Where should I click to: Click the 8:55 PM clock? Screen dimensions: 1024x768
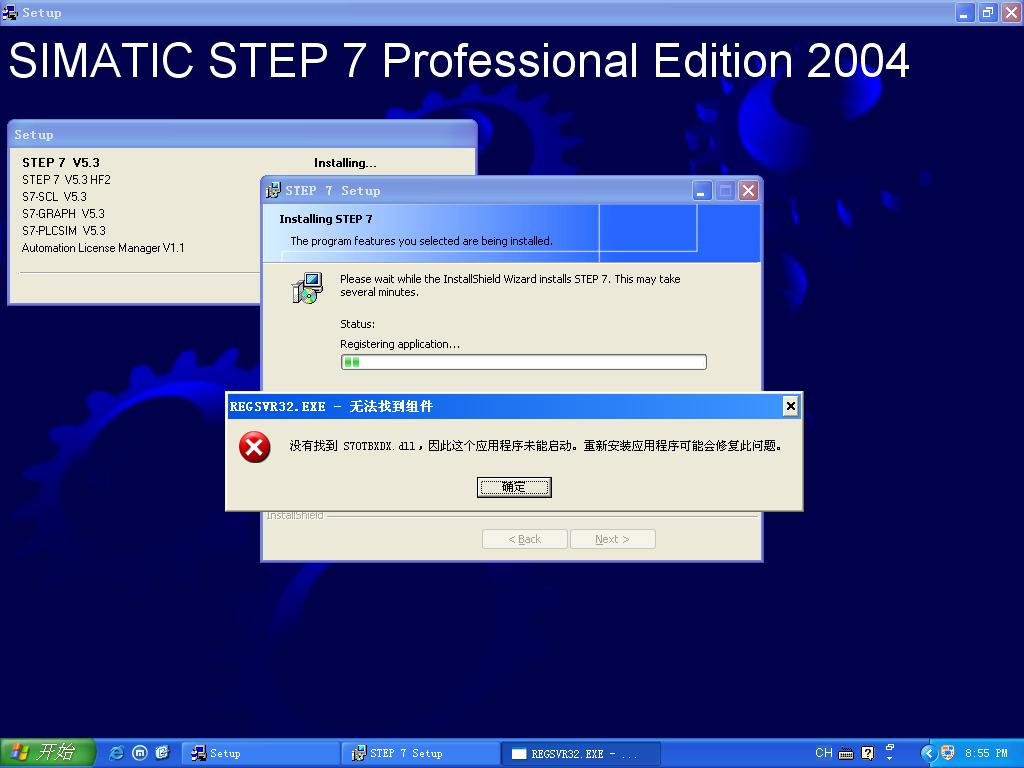pos(986,753)
